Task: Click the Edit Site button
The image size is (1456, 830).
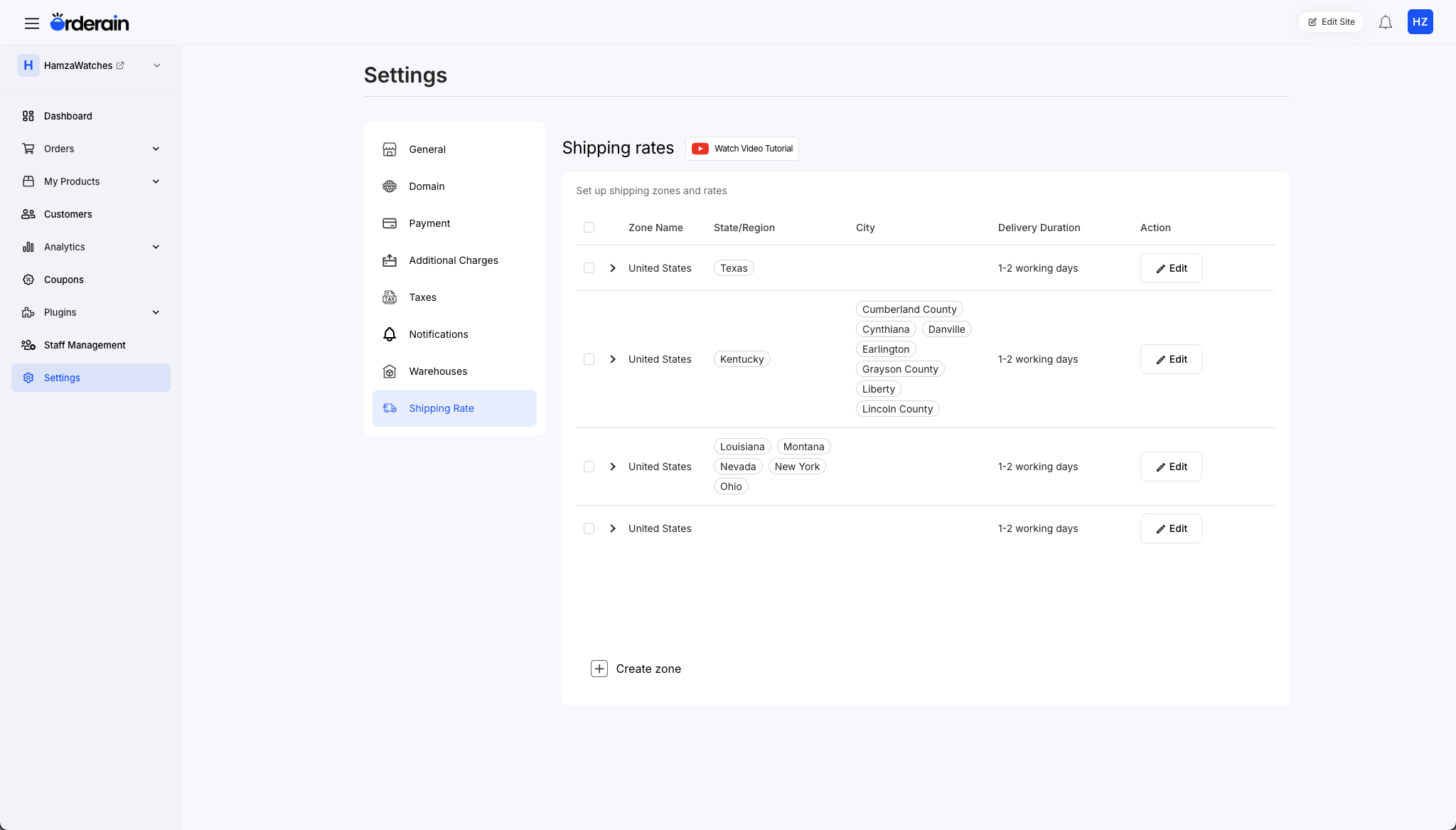Action: click(1331, 22)
